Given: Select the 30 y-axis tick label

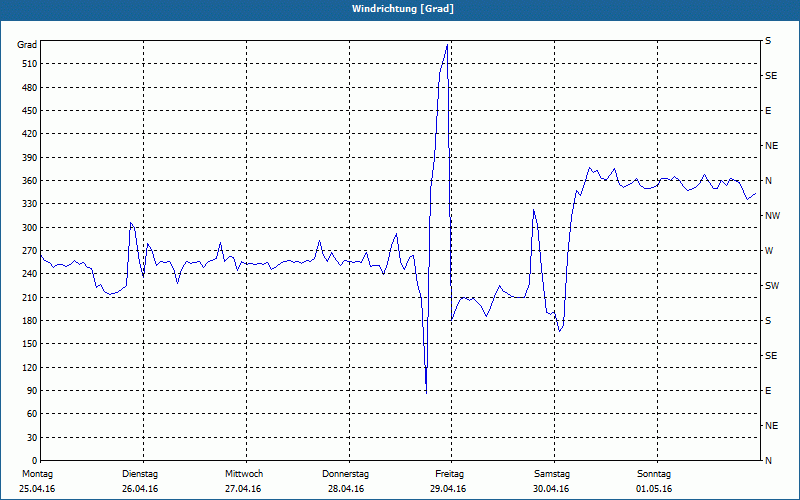Looking at the screenshot, I should [x=32, y=438].
